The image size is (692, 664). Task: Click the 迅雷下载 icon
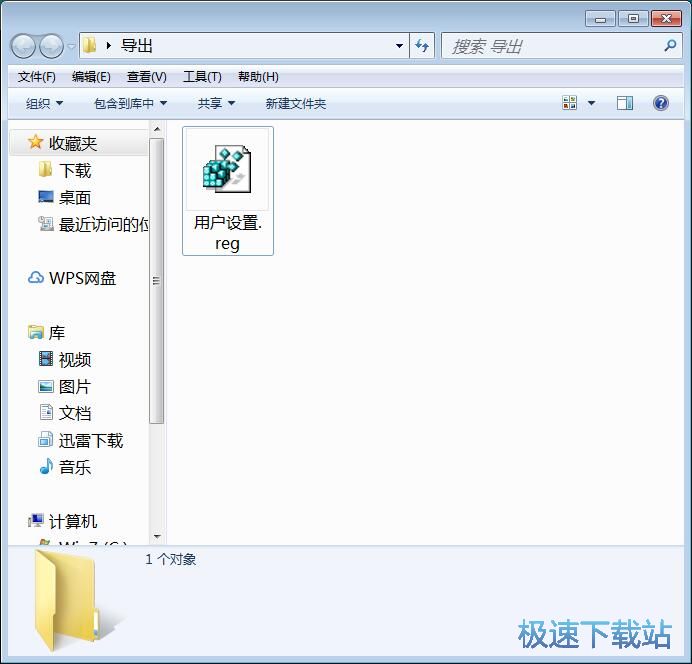tap(46, 439)
